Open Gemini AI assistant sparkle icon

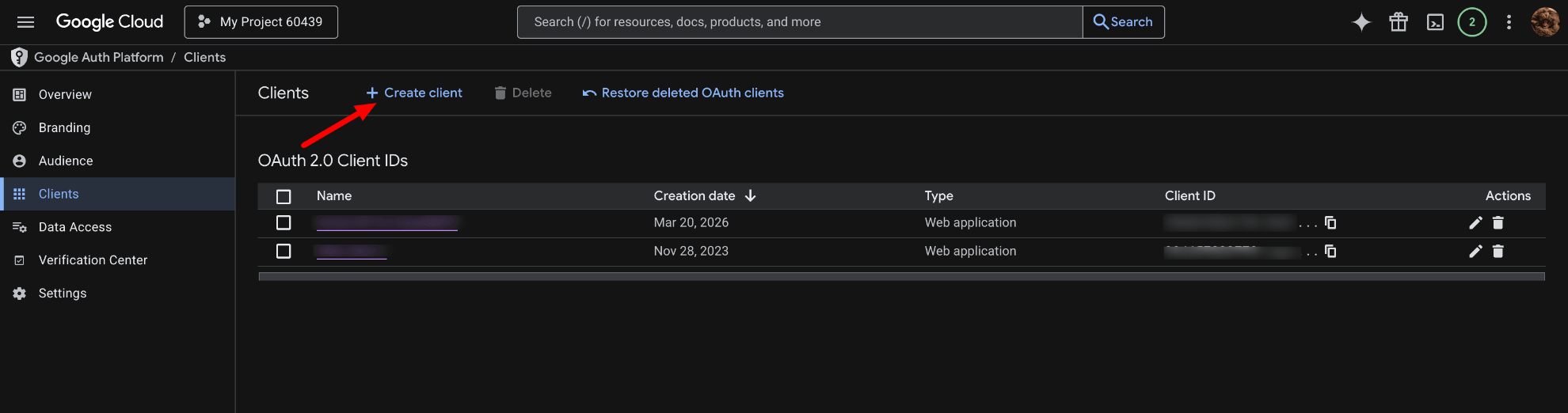[1361, 22]
